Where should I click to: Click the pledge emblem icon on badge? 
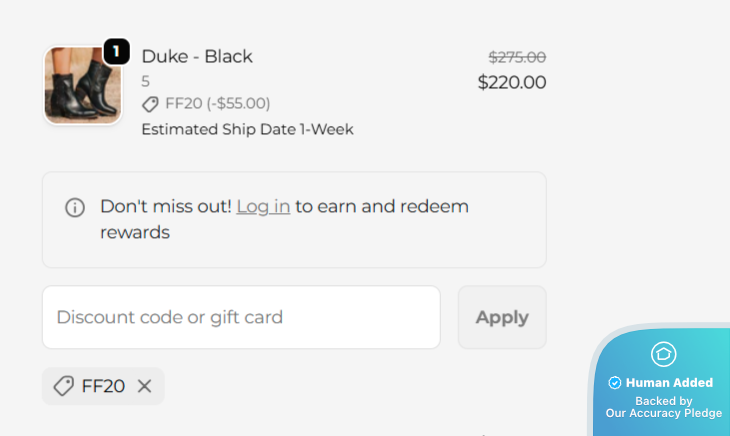click(x=664, y=354)
